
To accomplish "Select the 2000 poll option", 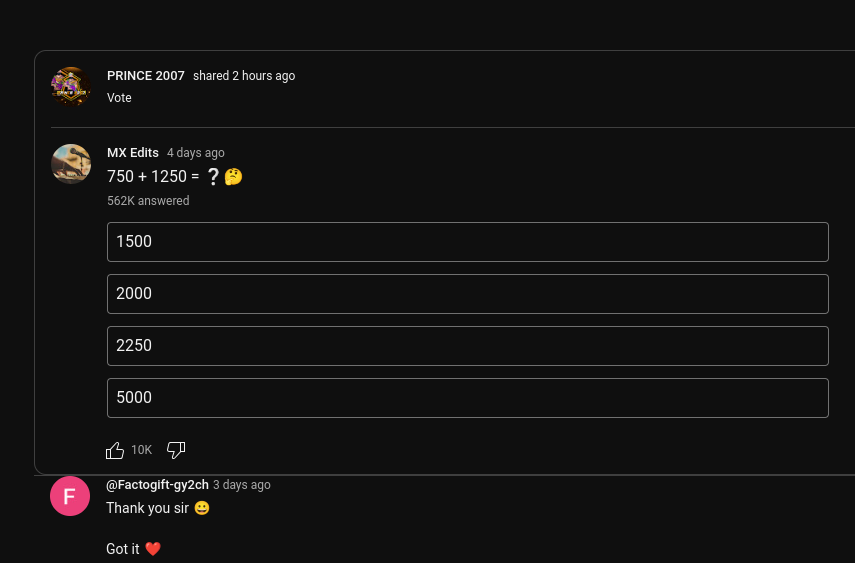I will (x=467, y=294).
